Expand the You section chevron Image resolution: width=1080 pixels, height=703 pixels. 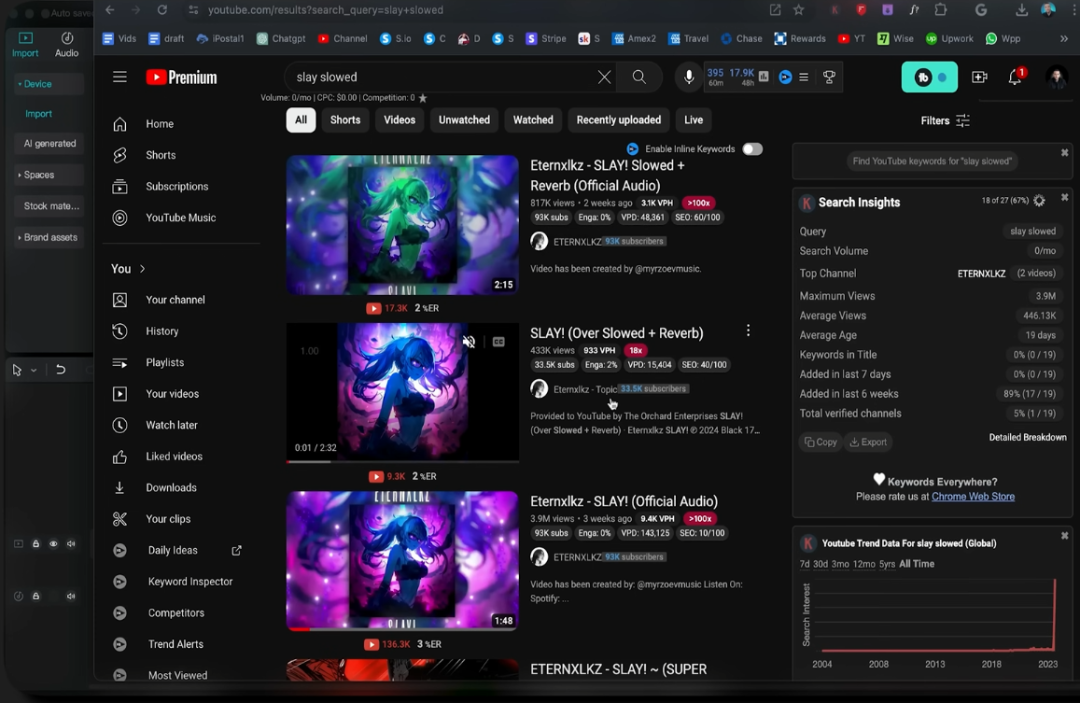(x=143, y=269)
